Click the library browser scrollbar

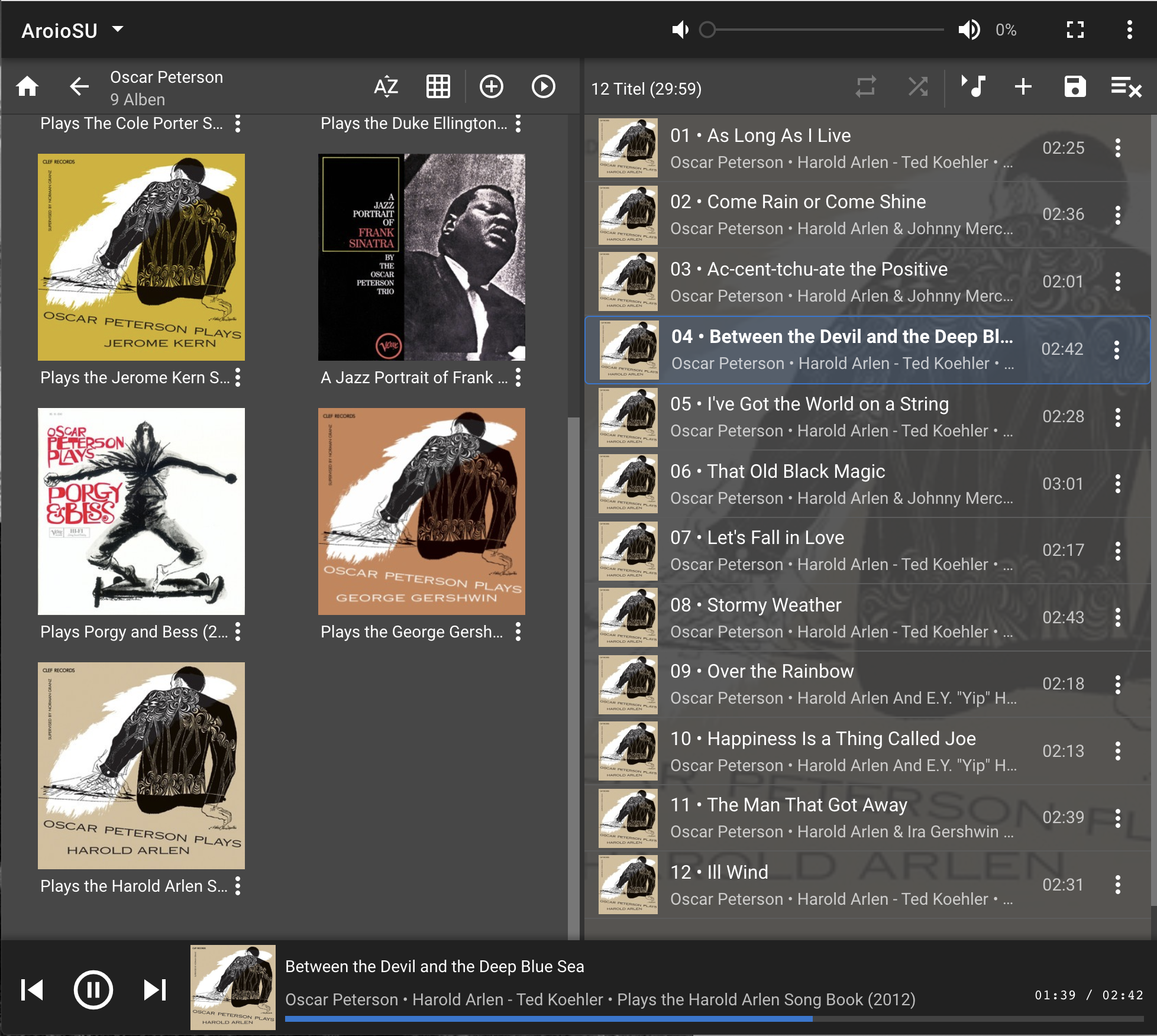tap(573, 679)
